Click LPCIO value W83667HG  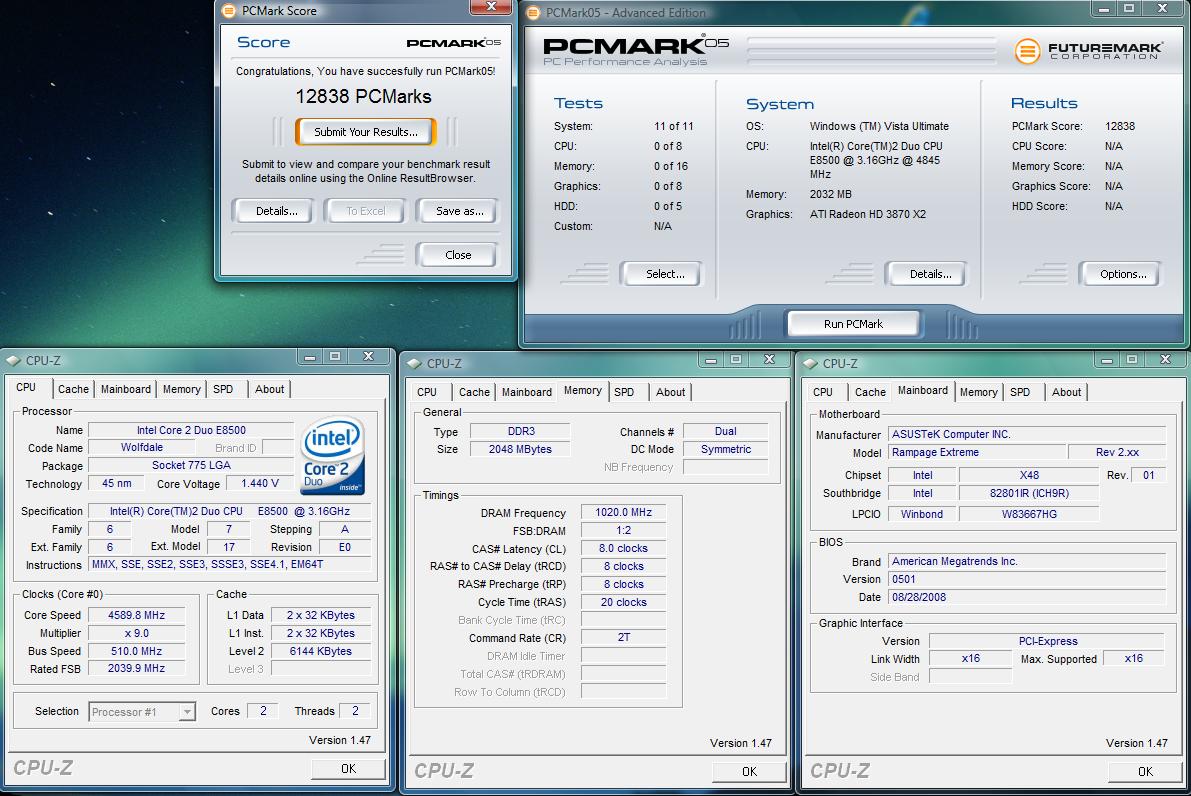[x=1029, y=514]
